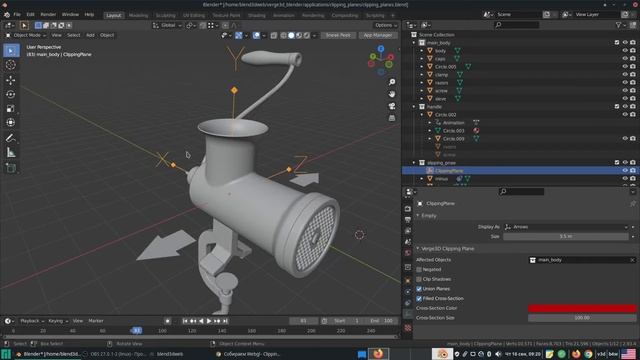
Task: Open the Options dropdown in viewport header
Action: pos(386,25)
